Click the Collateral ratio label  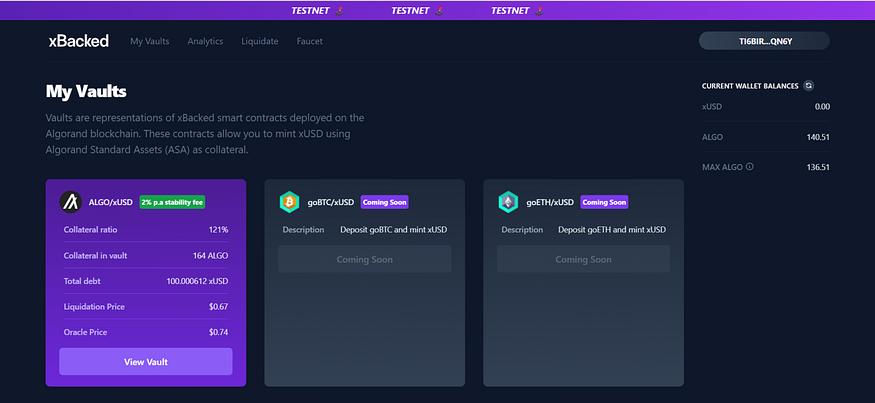(90, 229)
